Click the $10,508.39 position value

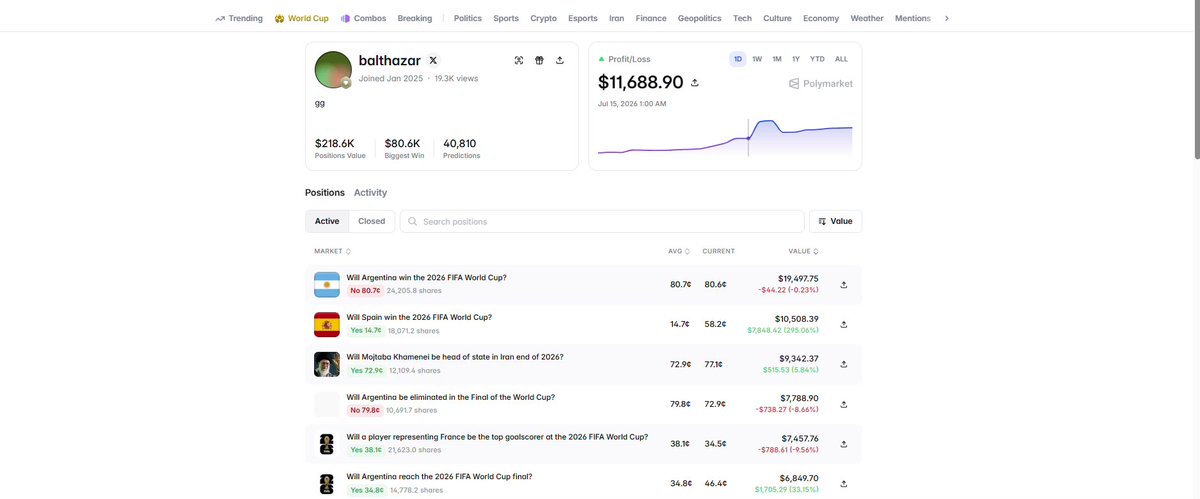point(798,319)
